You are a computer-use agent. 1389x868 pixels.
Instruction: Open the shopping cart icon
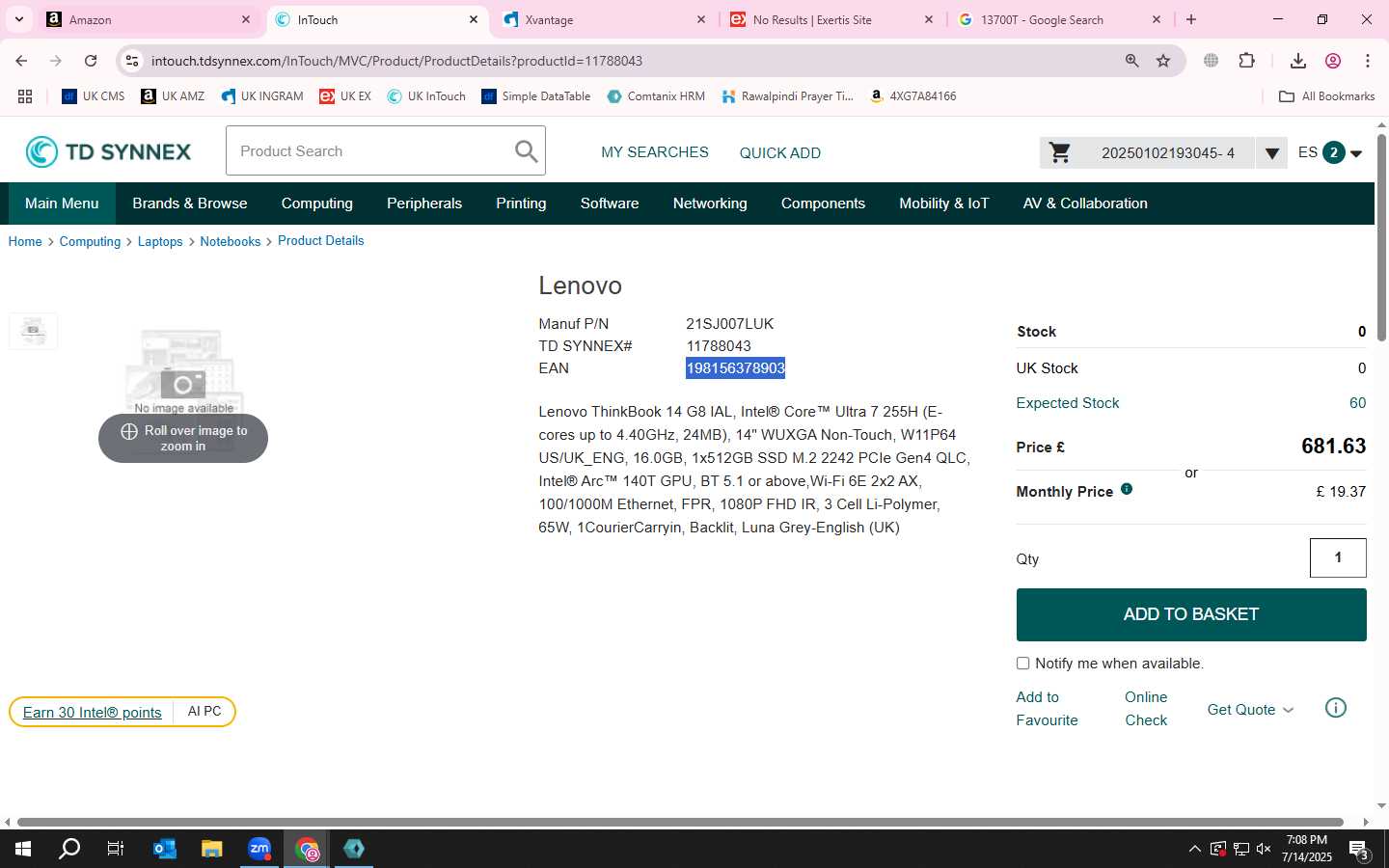(x=1059, y=152)
